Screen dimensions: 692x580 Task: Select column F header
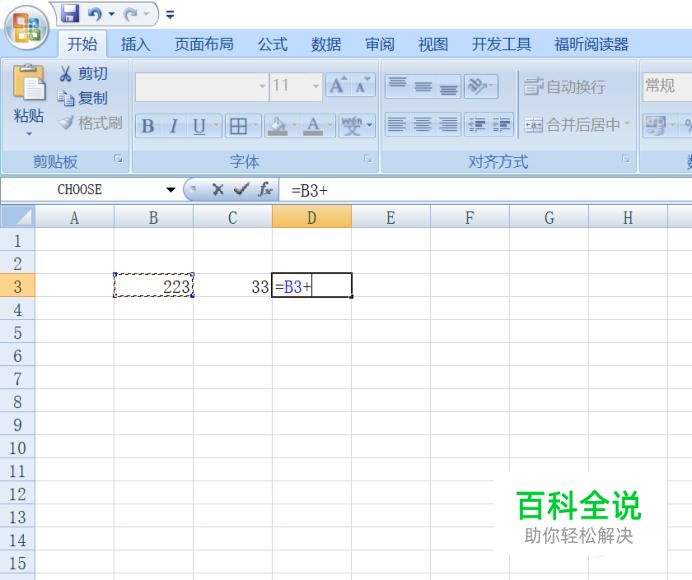click(x=470, y=217)
